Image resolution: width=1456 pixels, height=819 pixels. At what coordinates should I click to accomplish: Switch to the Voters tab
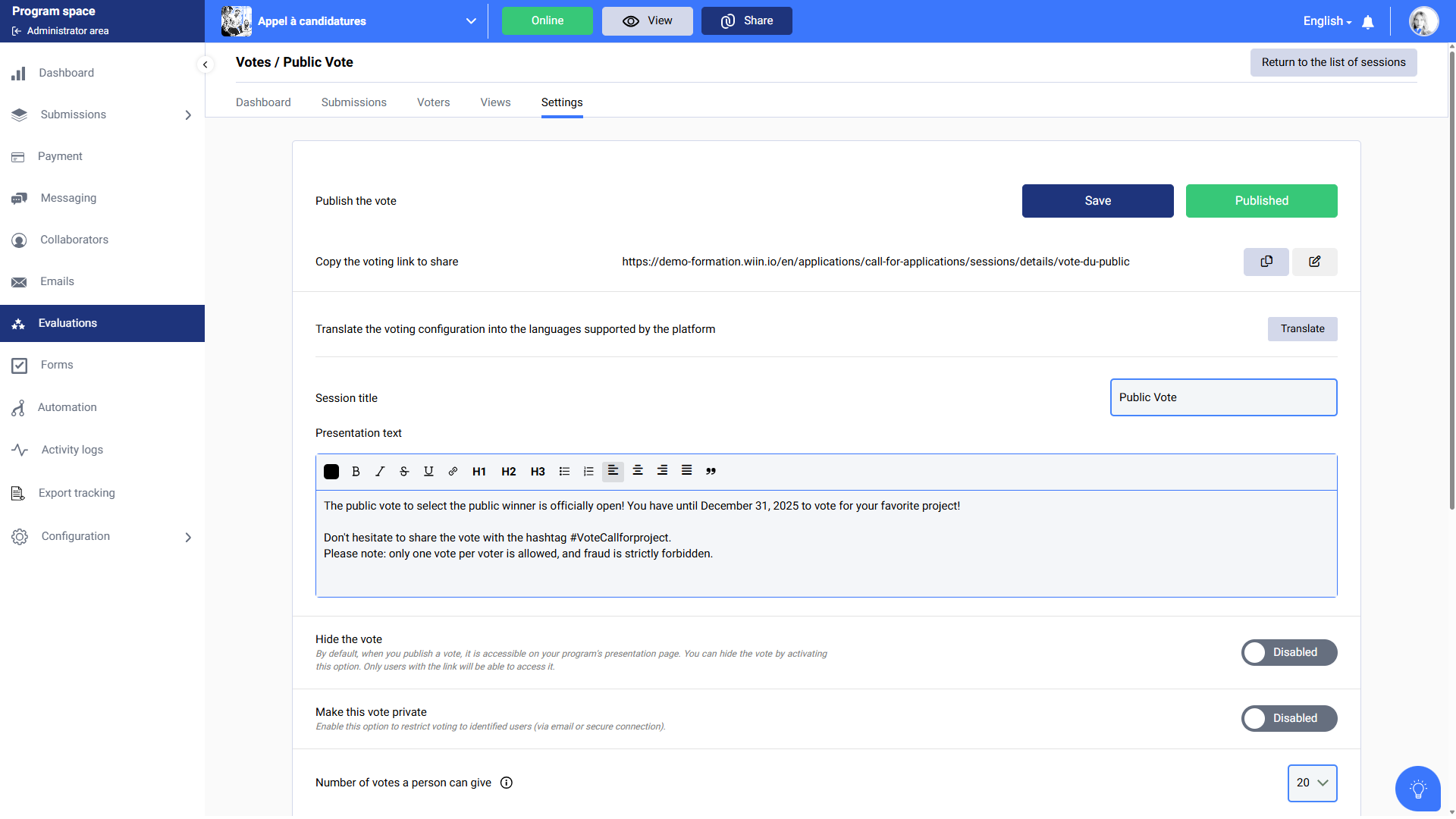click(433, 102)
